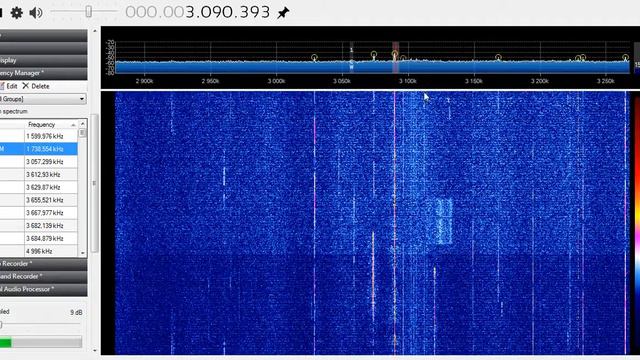Viewport: 640px width, 360px height.
Task: Click frequency list scrollbar up arrow
Action: coord(82,124)
